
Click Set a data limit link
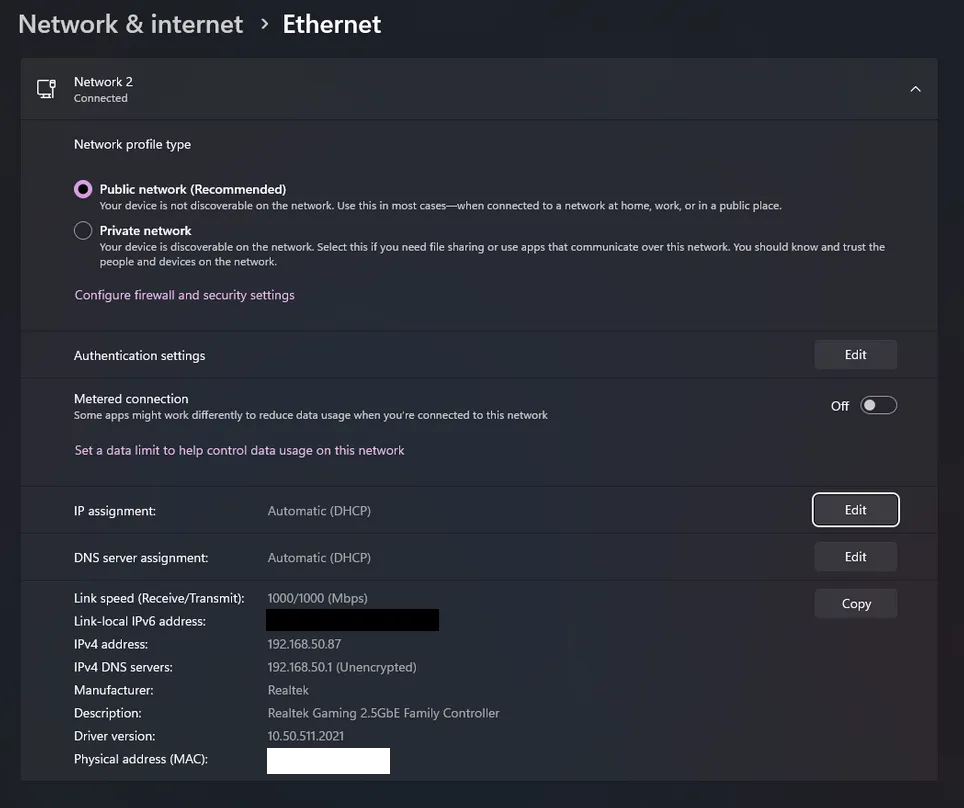[239, 450]
